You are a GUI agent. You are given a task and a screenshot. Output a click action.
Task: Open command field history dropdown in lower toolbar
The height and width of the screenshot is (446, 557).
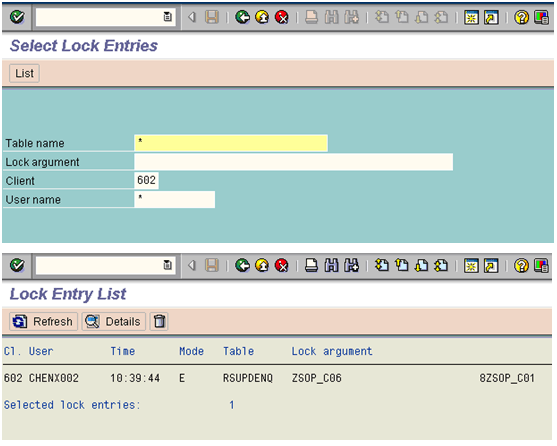pyautogui.click(x=167, y=265)
